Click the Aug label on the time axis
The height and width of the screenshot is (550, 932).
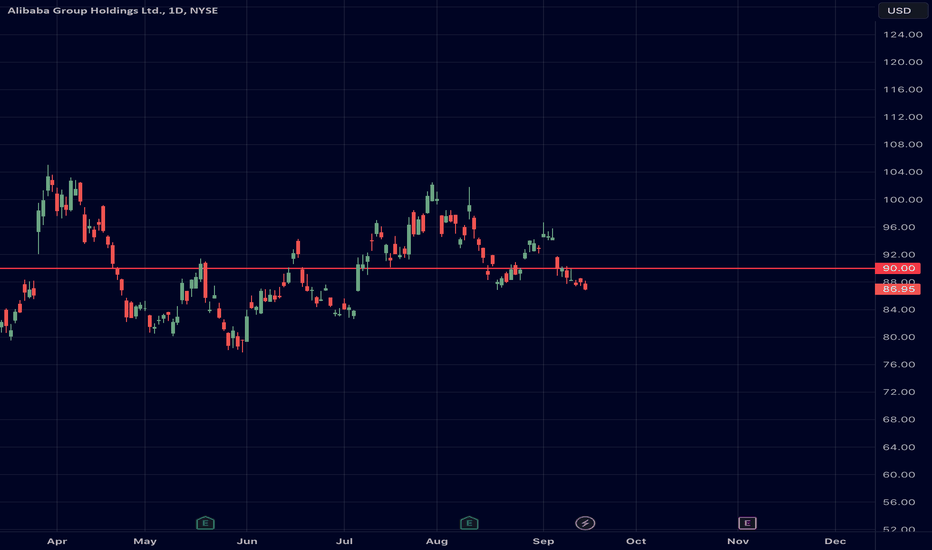(x=437, y=541)
